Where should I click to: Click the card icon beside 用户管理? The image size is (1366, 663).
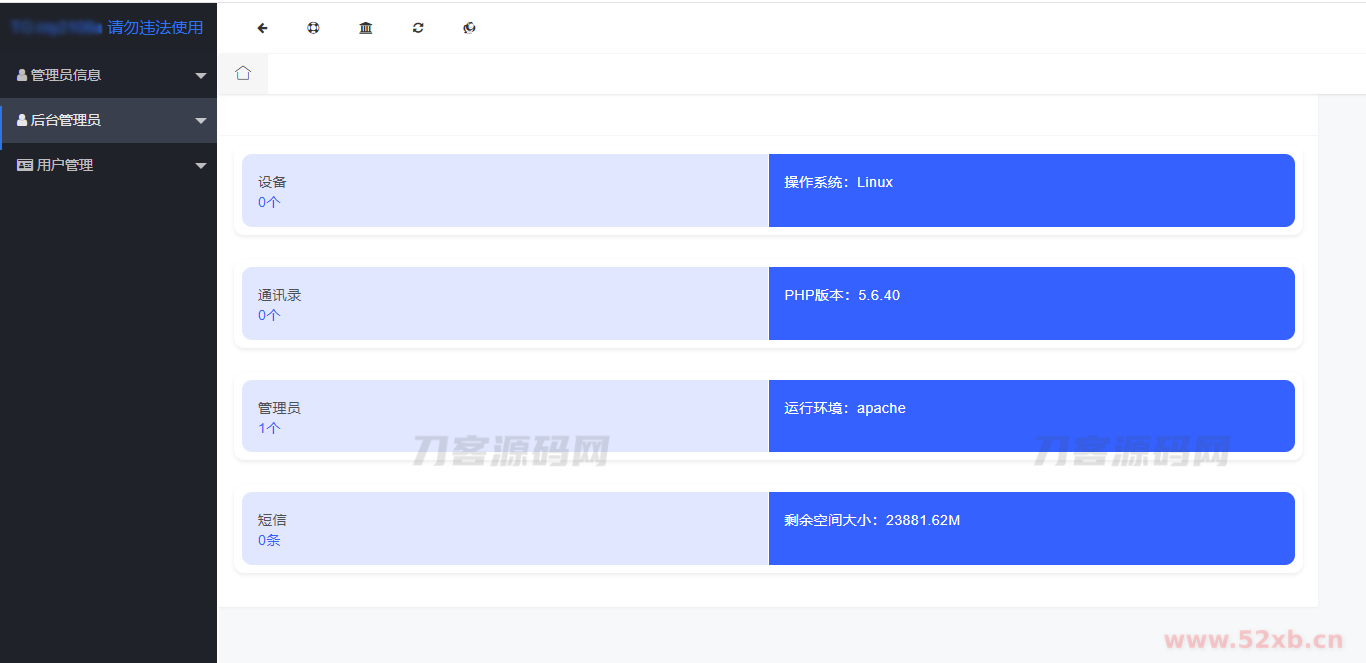23,164
